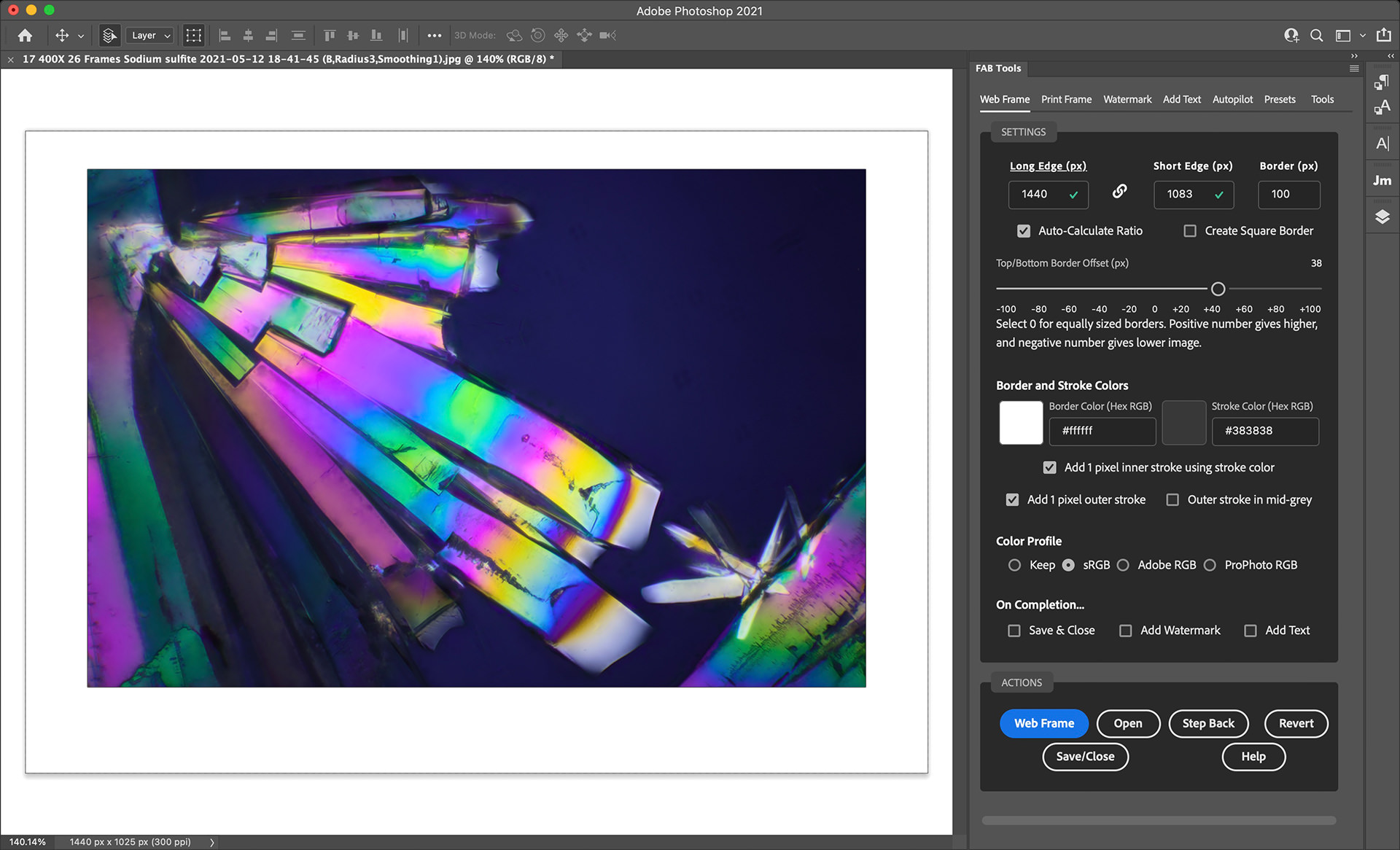The height and width of the screenshot is (850, 1400).
Task: Uncheck the Auto-Calculate Ratio checkbox
Action: point(1024,231)
